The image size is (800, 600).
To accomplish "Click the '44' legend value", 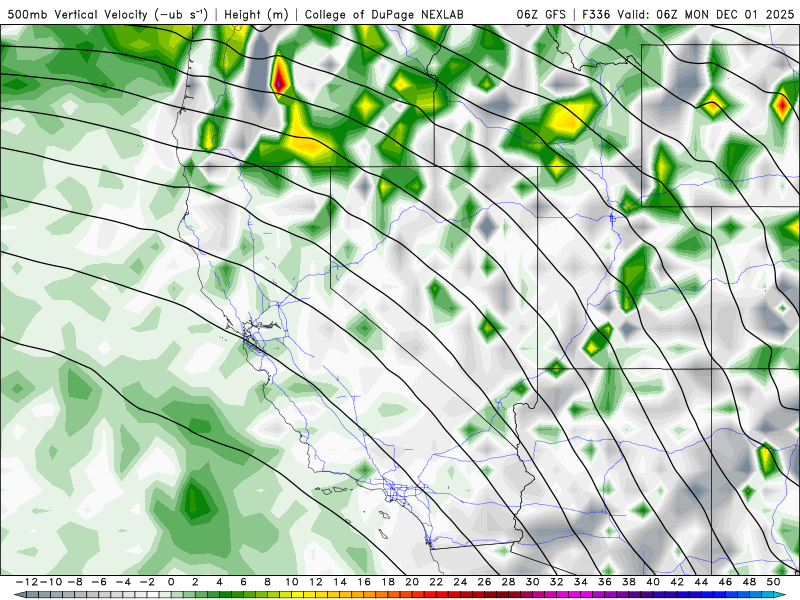I will click(x=701, y=582).
